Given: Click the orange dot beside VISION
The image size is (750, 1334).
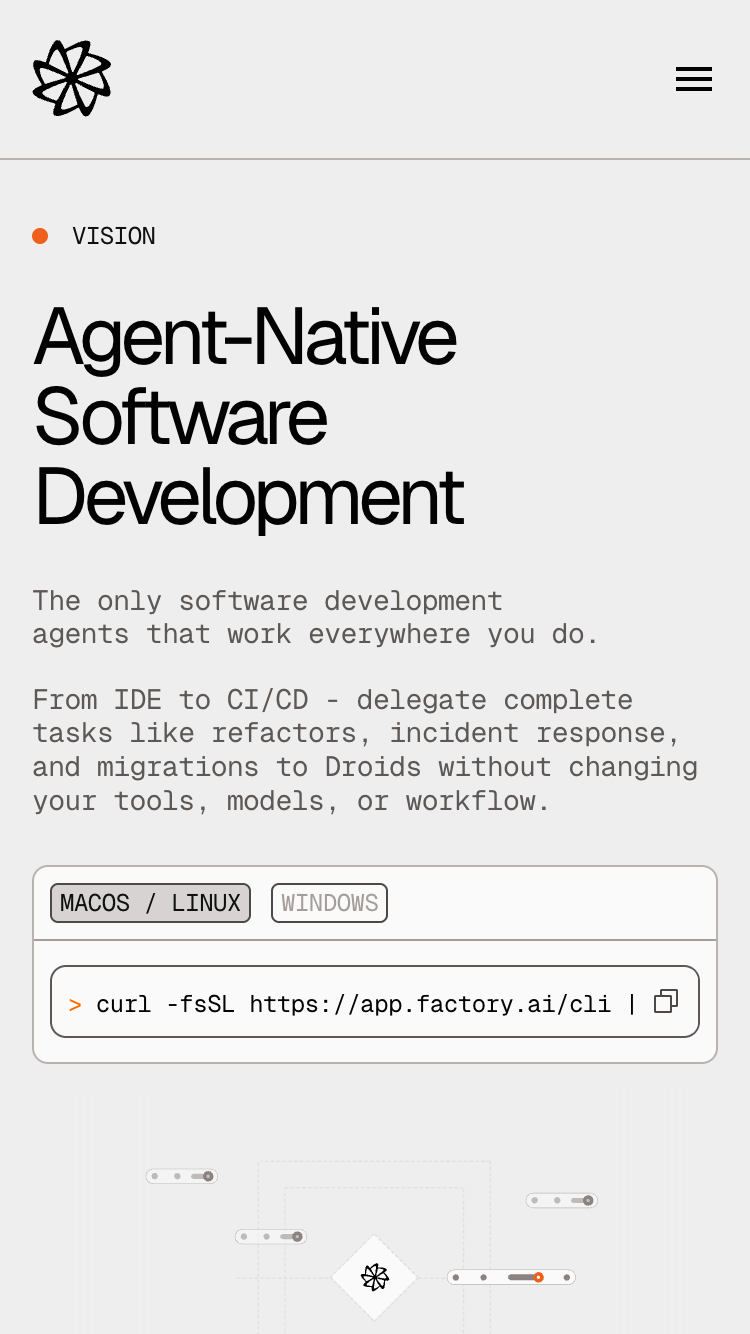Looking at the screenshot, I should click(x=40, y=236).
